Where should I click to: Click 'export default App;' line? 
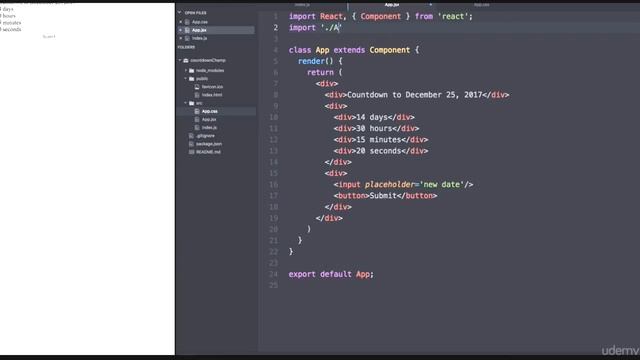331,274
